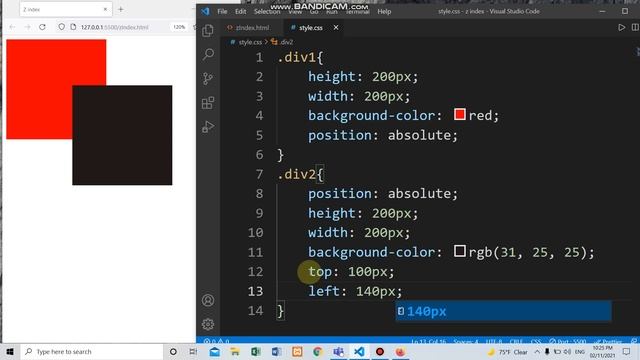This screenshot has height=360, width=640.
Task: Close the Z index browser tab
Action: (x=105, y=9)
